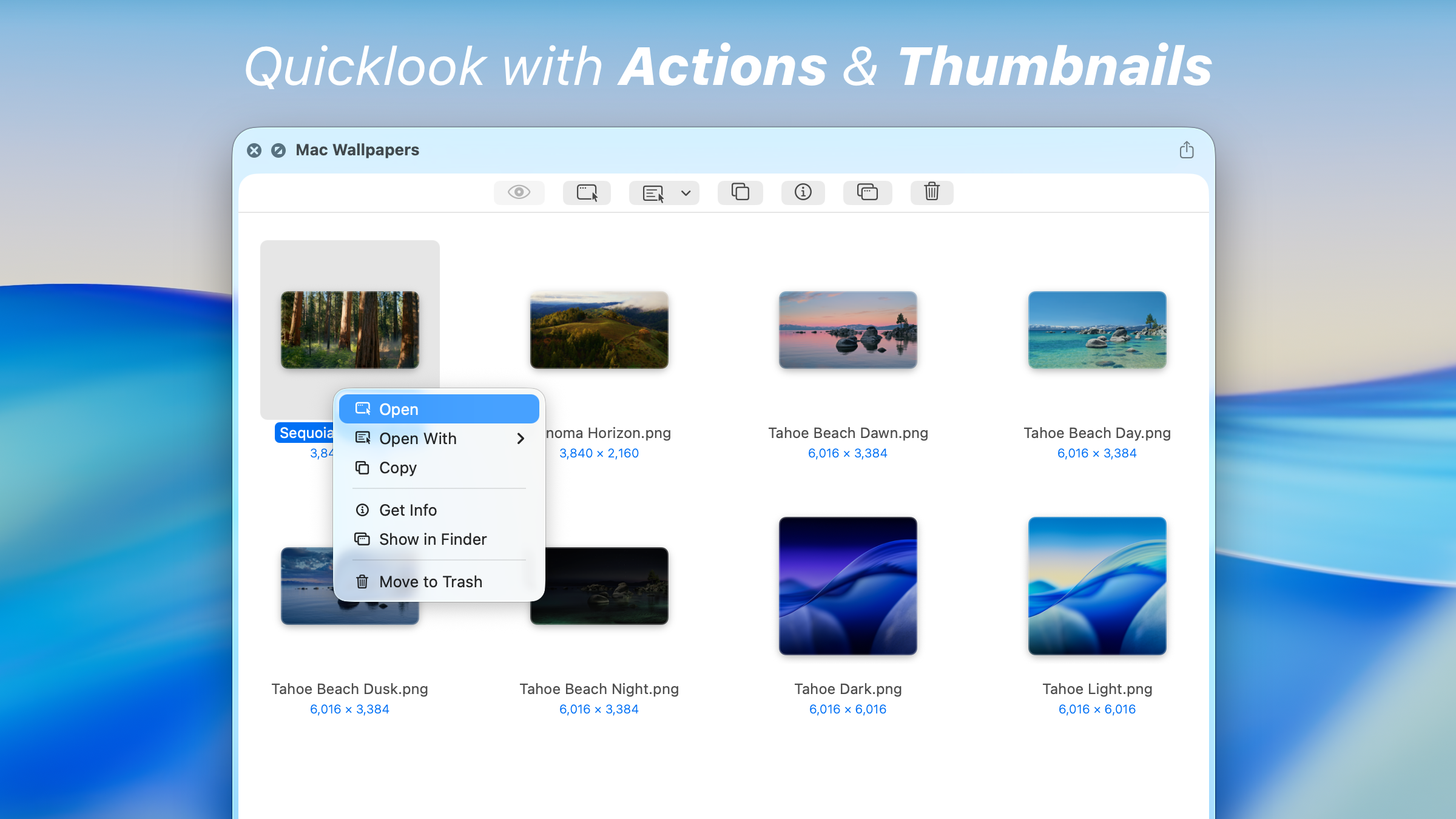Click the Show in Finder toolbar icon
This screenshot has width=1456, height=819.
pos(868,192)
